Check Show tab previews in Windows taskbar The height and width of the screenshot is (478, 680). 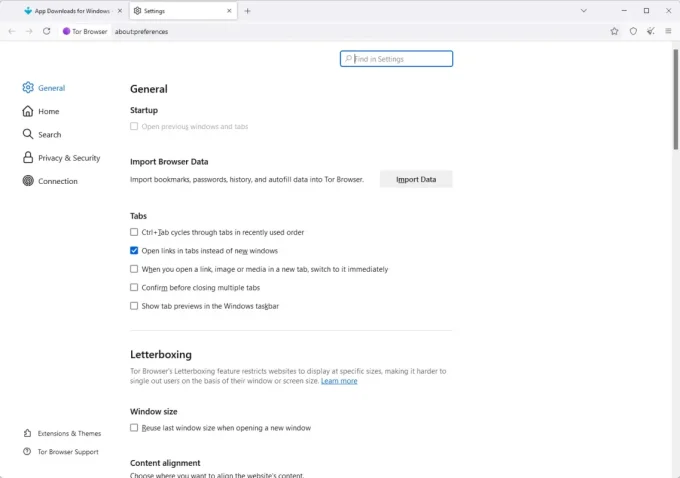[x=134, y=306]
